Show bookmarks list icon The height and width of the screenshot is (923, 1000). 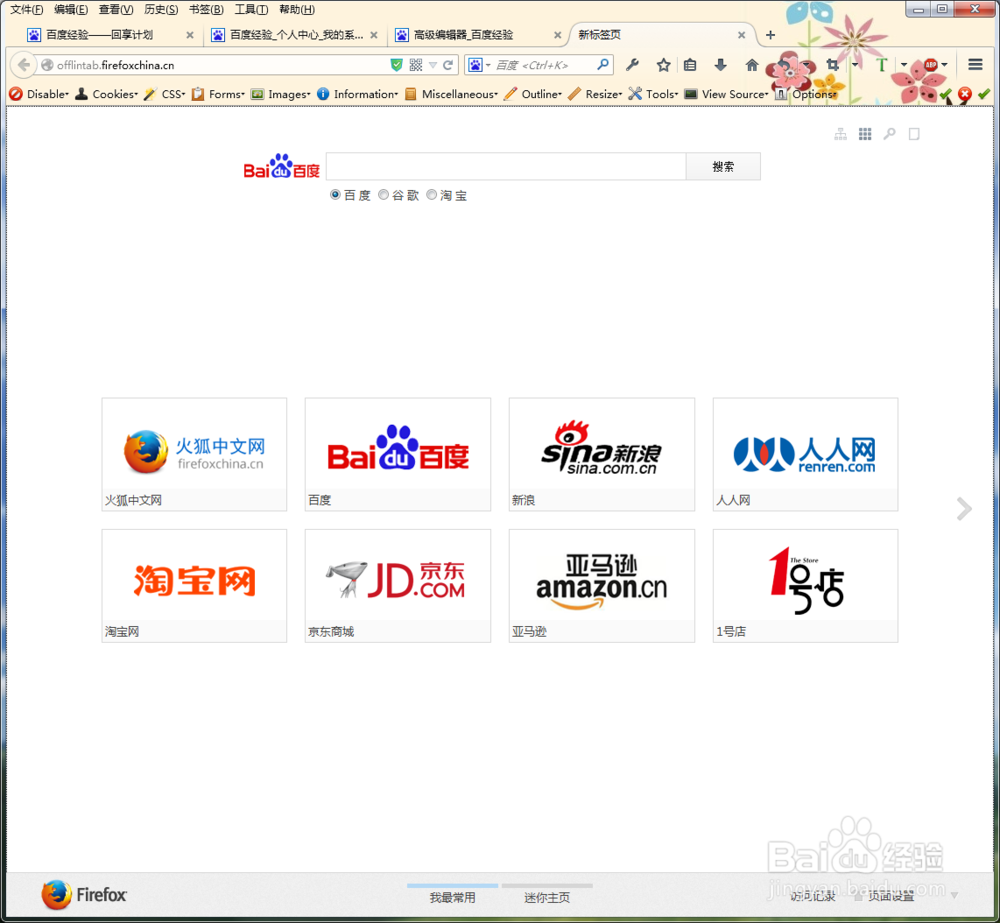tap(690, 64)
